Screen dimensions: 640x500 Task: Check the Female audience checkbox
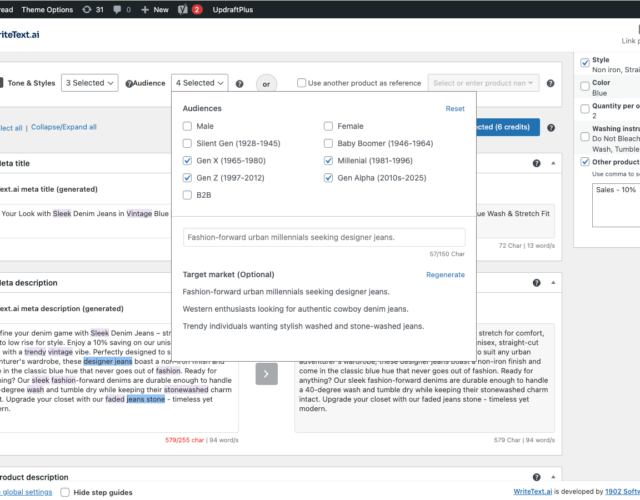click(329, 126)
